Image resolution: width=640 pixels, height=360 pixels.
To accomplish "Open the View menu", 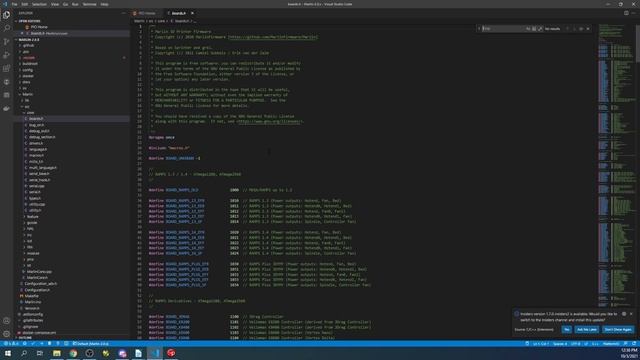I will [x=55, y=4].
